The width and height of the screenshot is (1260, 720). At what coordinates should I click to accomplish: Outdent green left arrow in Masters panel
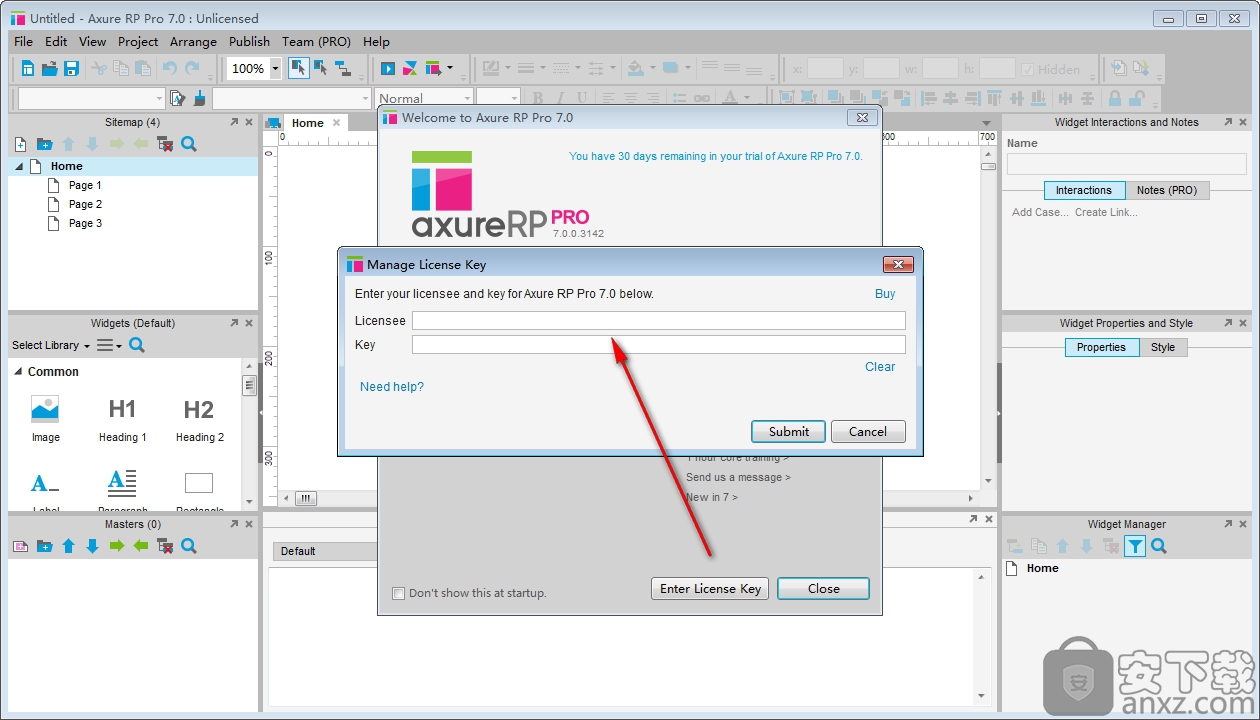tap(141, 546)
